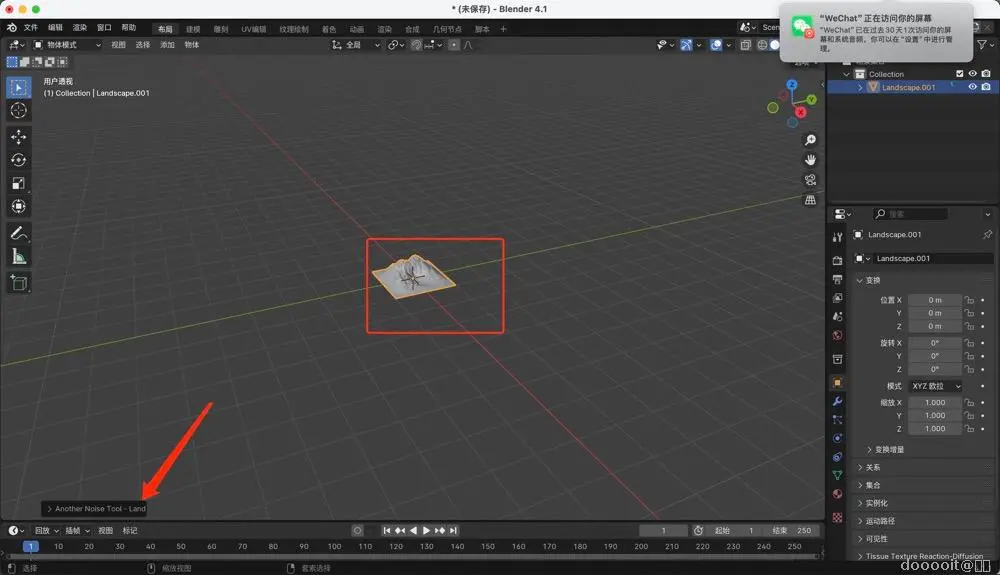Screen dimensions: 1000x575
Task: Open the File (文件) menu
Action: tap(31, 27)
